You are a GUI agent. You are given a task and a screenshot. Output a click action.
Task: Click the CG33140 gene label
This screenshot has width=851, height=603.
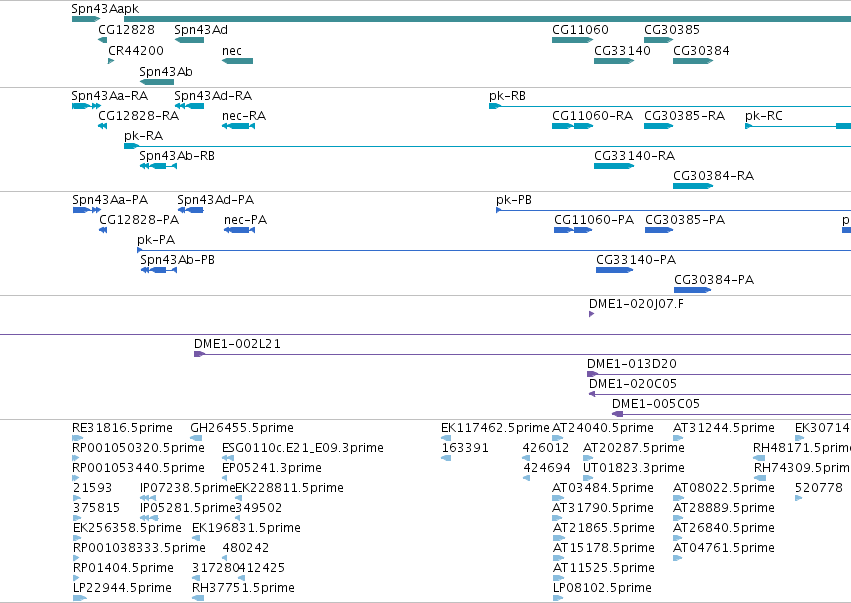(622, 51)
